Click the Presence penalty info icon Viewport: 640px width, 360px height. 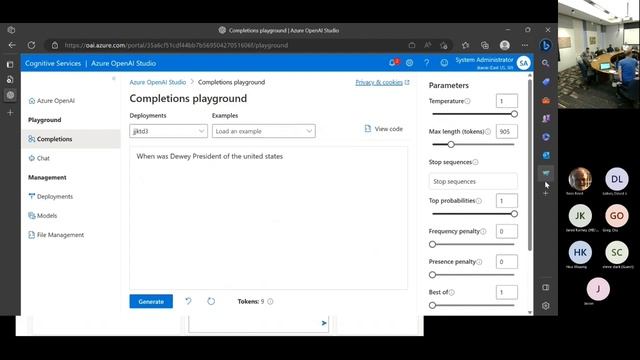coord(479,262)
